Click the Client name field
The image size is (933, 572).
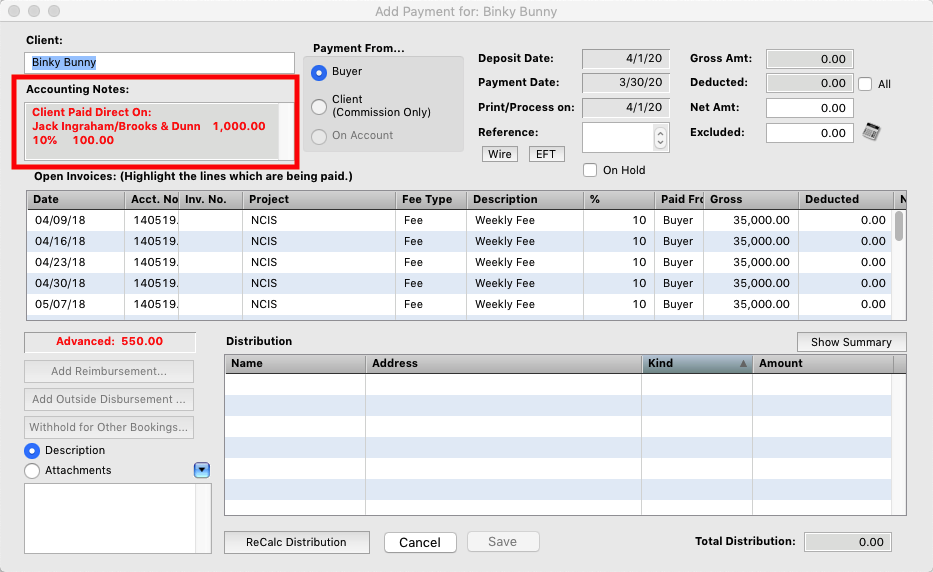coord(159,62)
